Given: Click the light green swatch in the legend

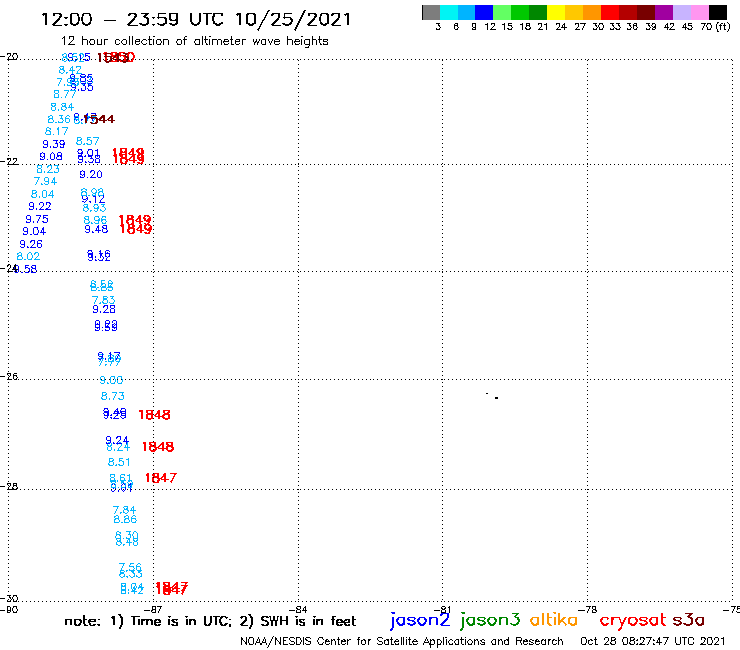Looking at the screenshot, I should coord(502,12).
